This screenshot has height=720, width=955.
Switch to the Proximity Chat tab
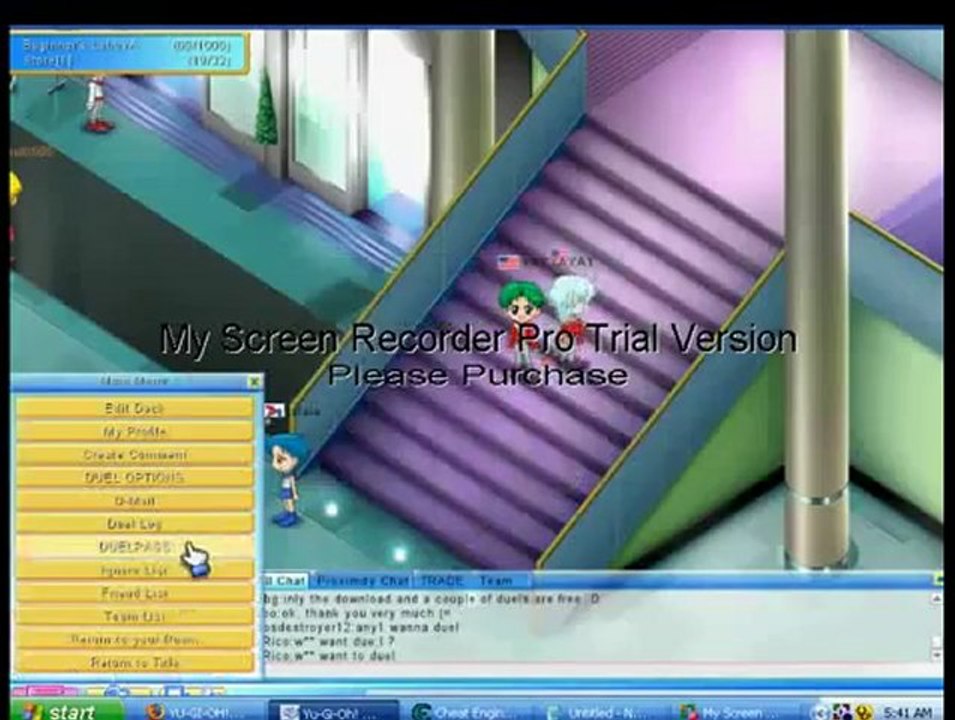pyautogui.click(x=362, y=581)
